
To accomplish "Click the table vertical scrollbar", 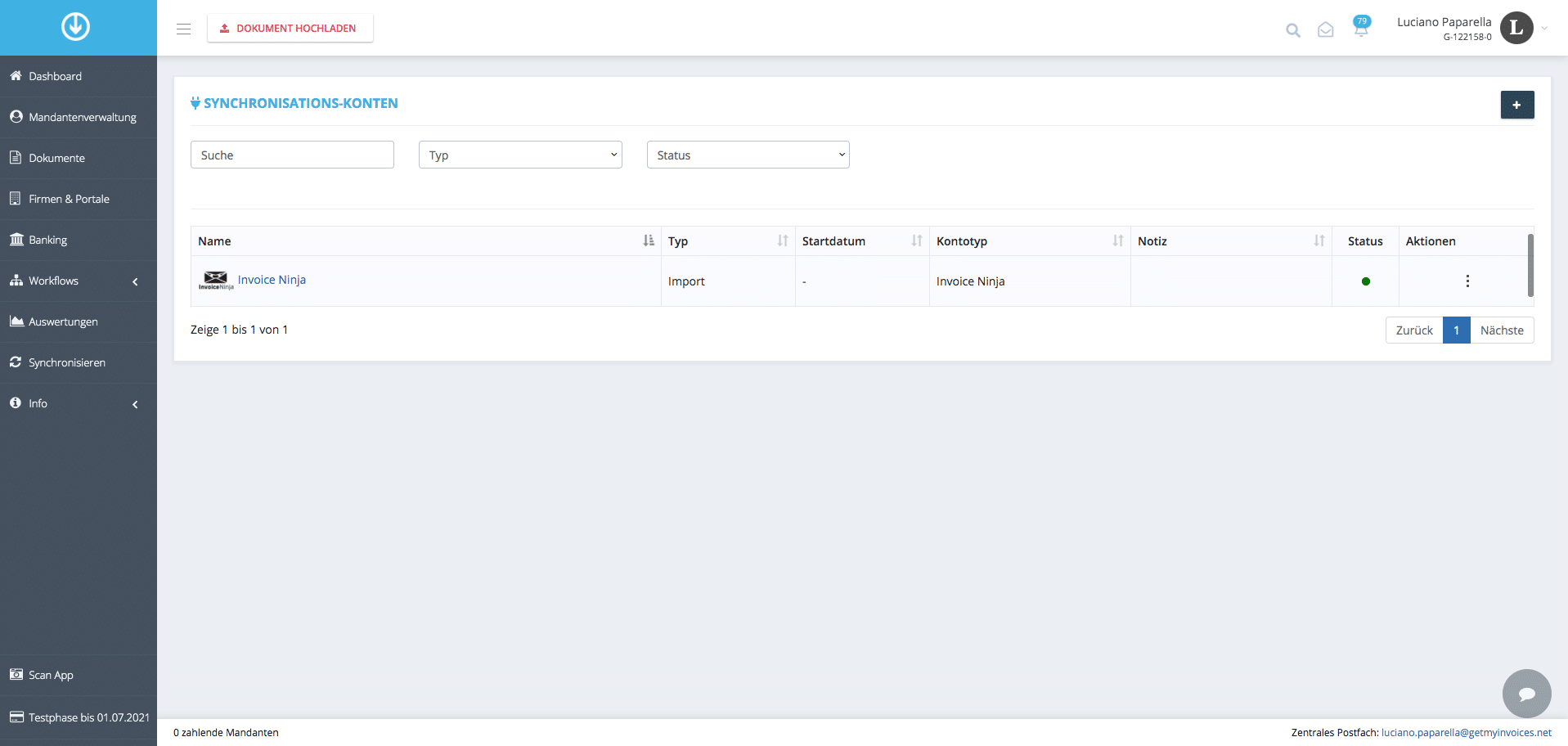I will point(1530,265).
